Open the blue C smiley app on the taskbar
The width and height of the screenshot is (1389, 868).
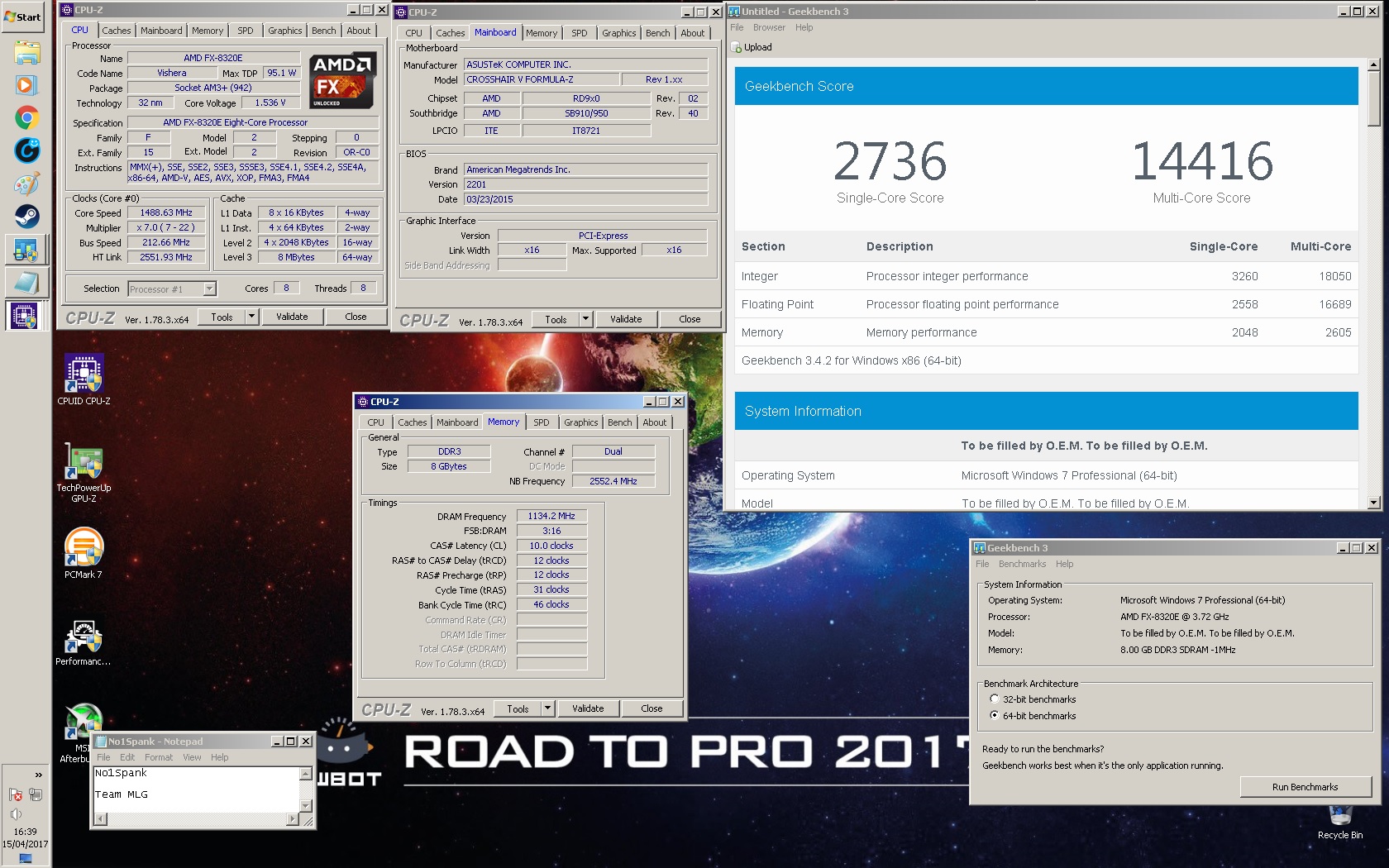26,150
